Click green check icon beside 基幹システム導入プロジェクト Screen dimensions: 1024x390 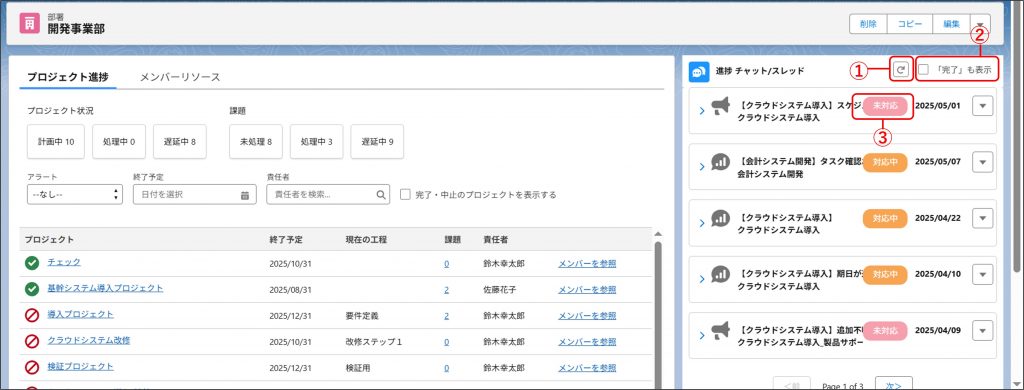tap(32, 289)
